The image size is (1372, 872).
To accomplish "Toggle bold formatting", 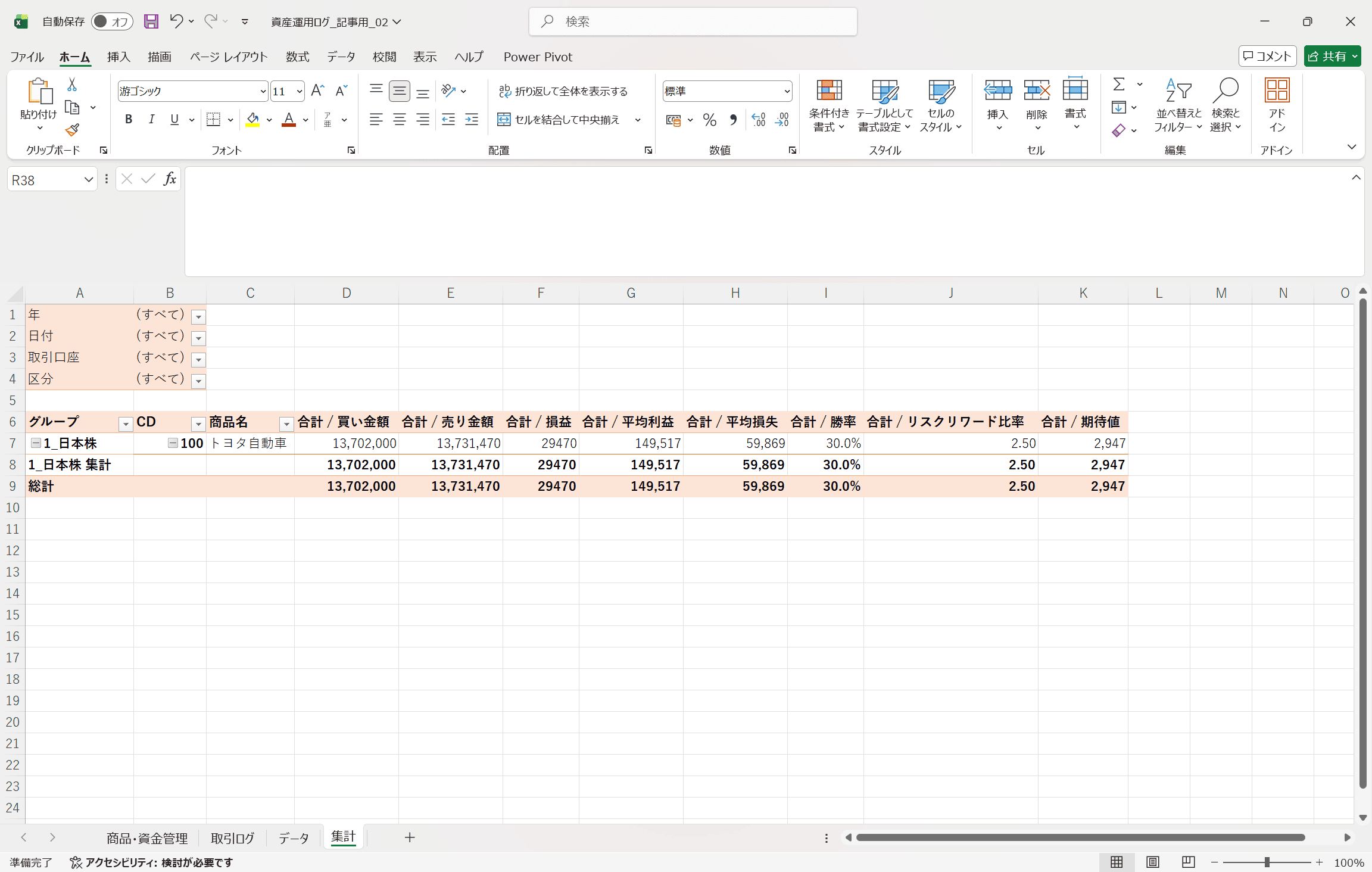I will coord(129,120).
